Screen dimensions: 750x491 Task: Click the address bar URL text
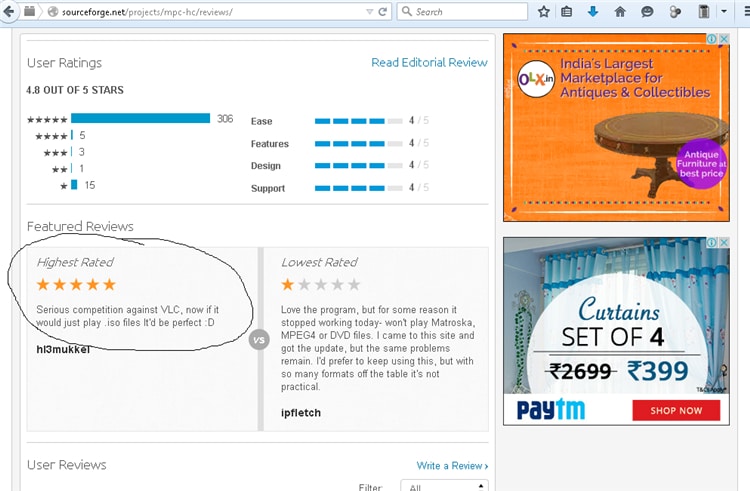[147, 12]
